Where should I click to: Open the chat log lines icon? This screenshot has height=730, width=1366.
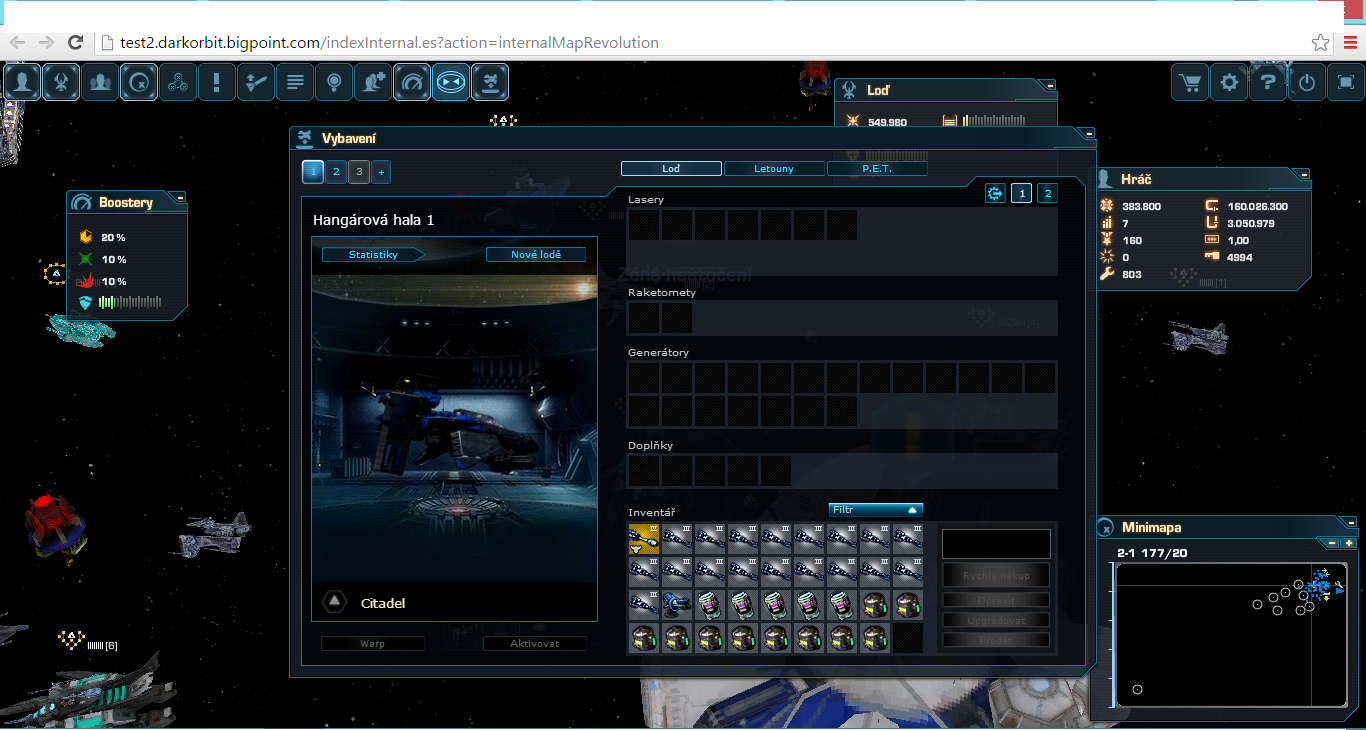pyautogui.click(x=295, y=83)
